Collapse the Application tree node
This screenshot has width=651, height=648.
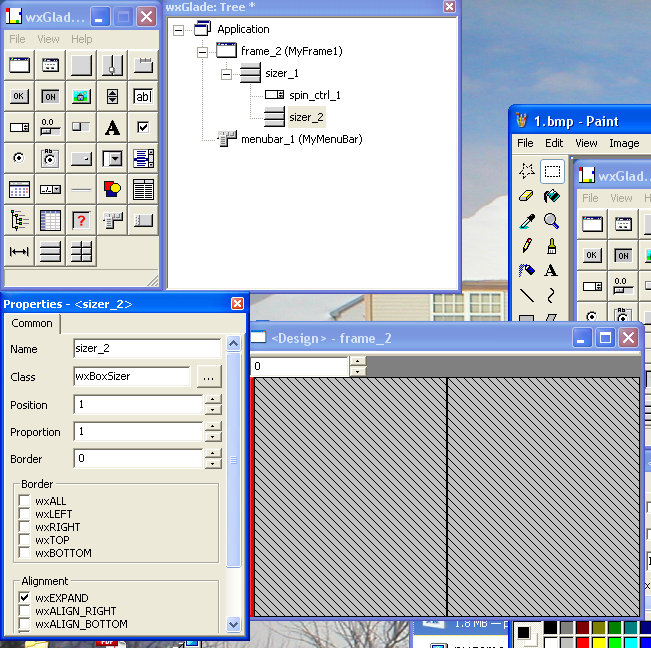178,30
